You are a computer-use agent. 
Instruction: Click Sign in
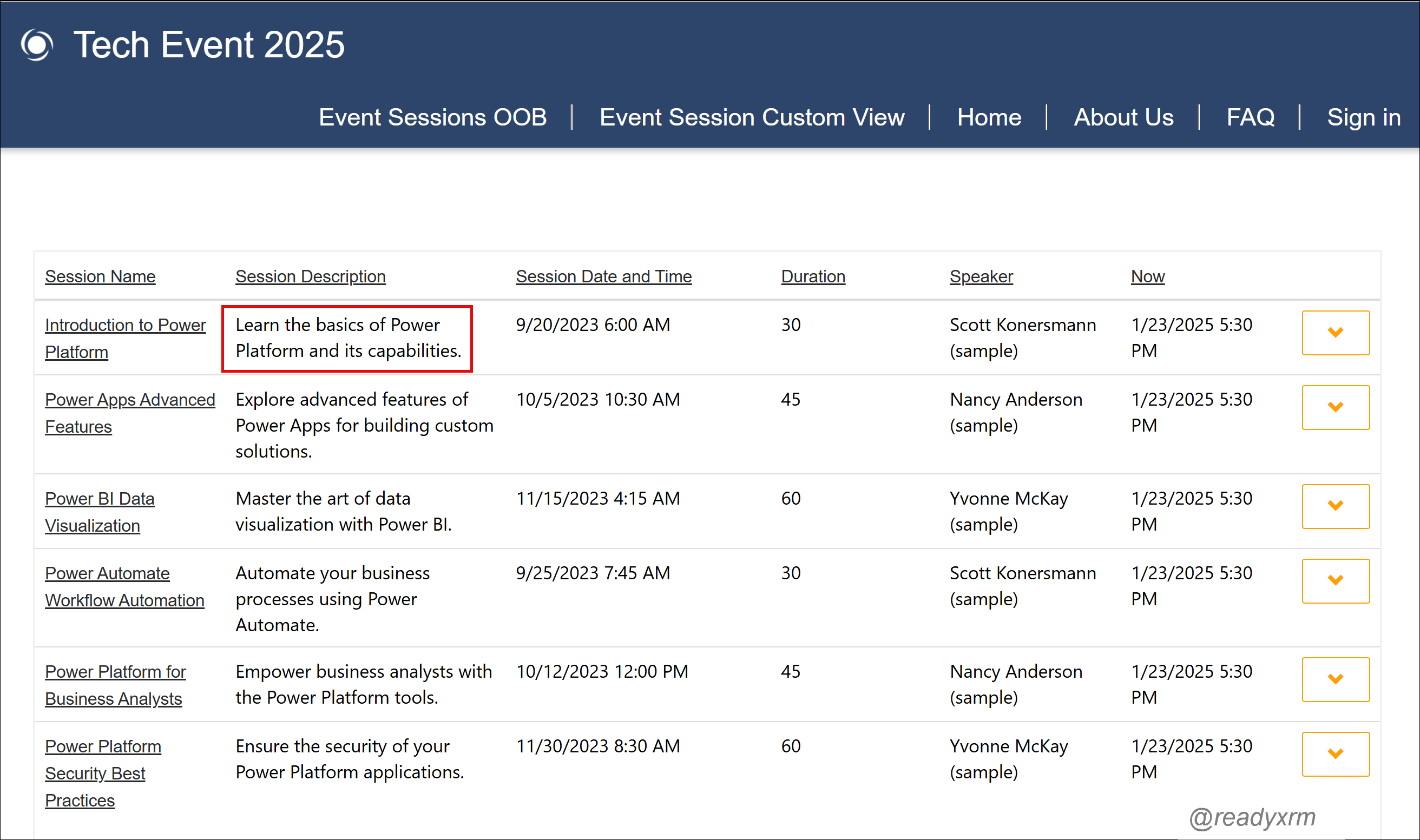(x=1364, y=117)
